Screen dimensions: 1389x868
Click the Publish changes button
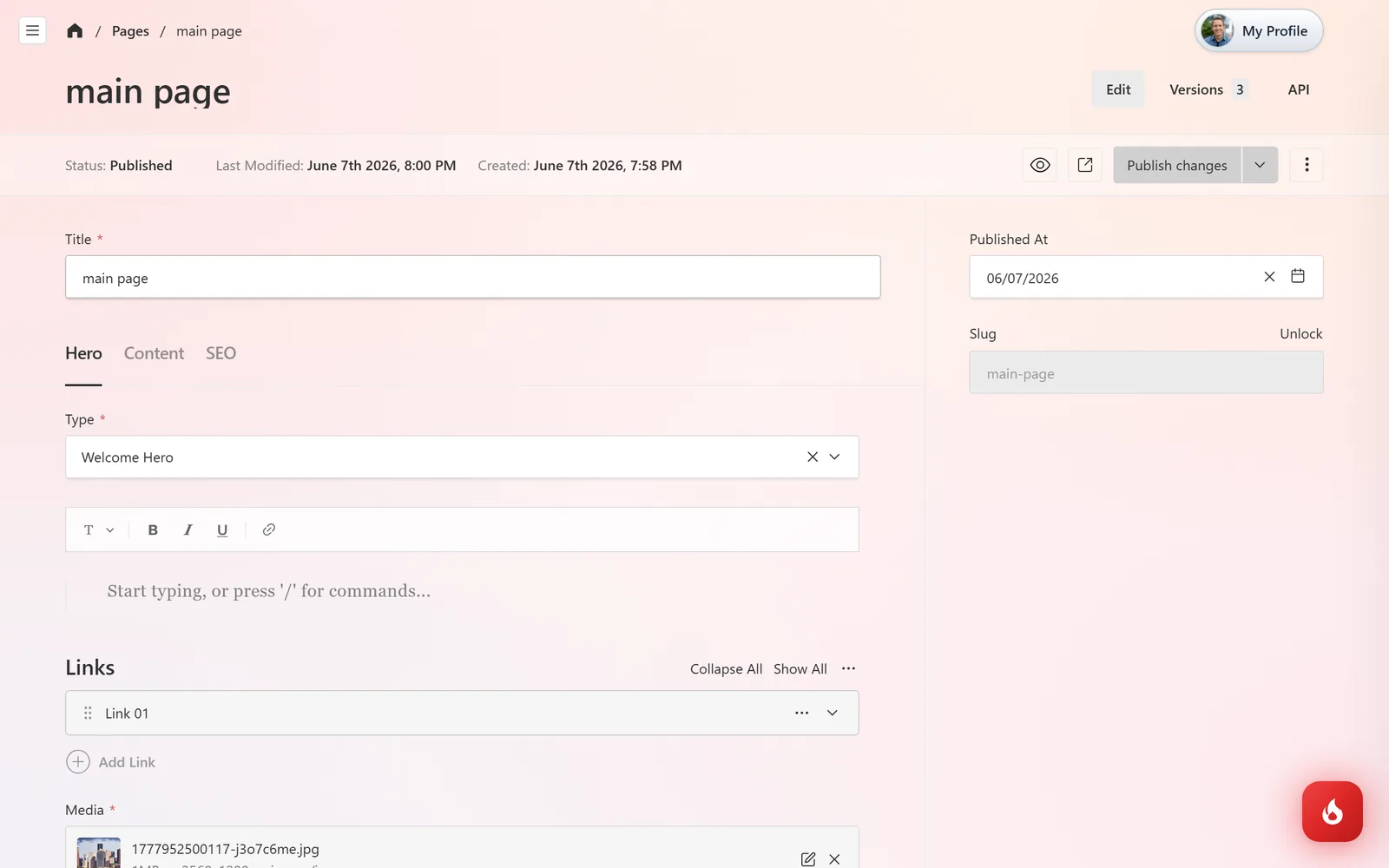1177,165
